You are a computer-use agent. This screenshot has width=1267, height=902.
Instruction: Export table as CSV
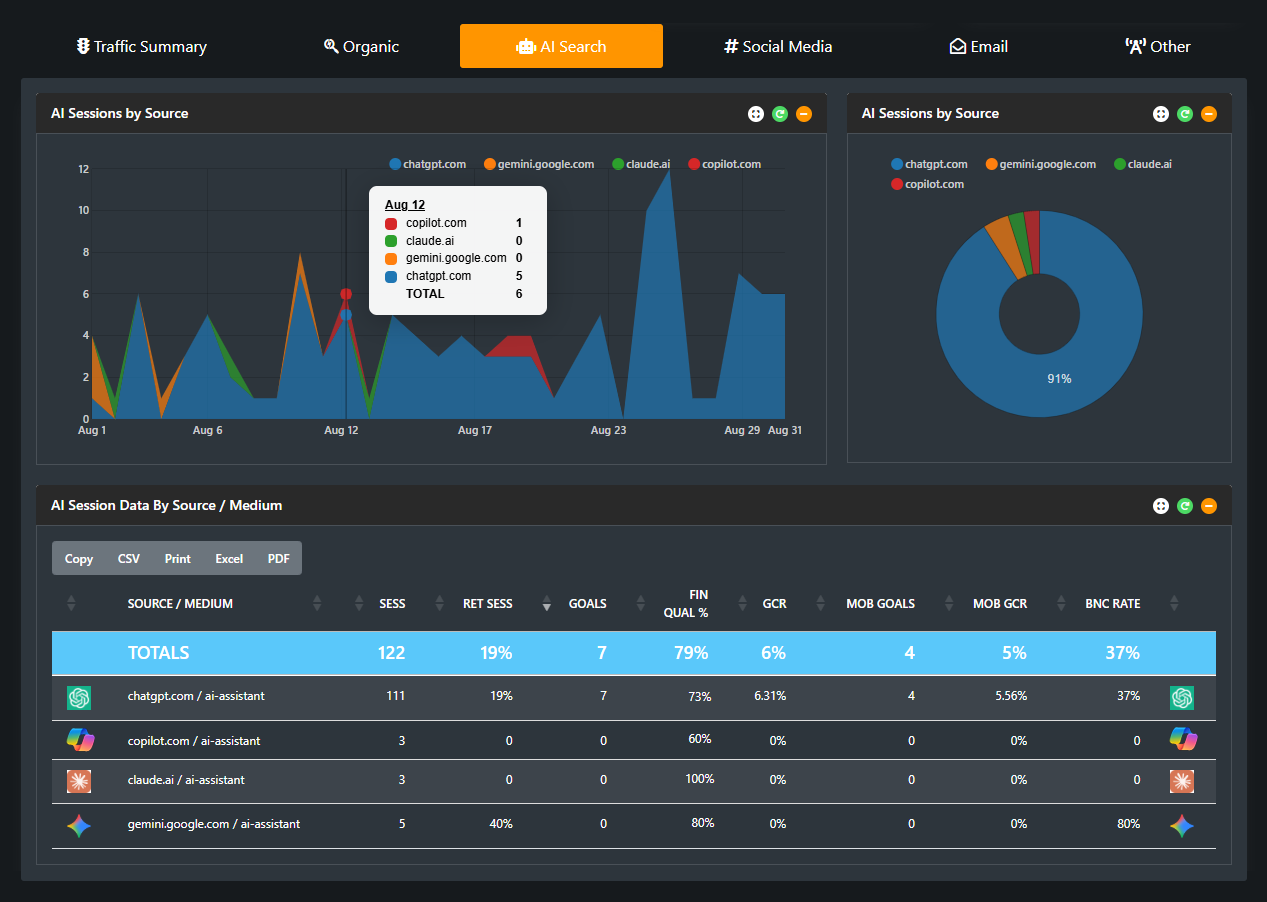pyautogui.click(x=129, y=558)
